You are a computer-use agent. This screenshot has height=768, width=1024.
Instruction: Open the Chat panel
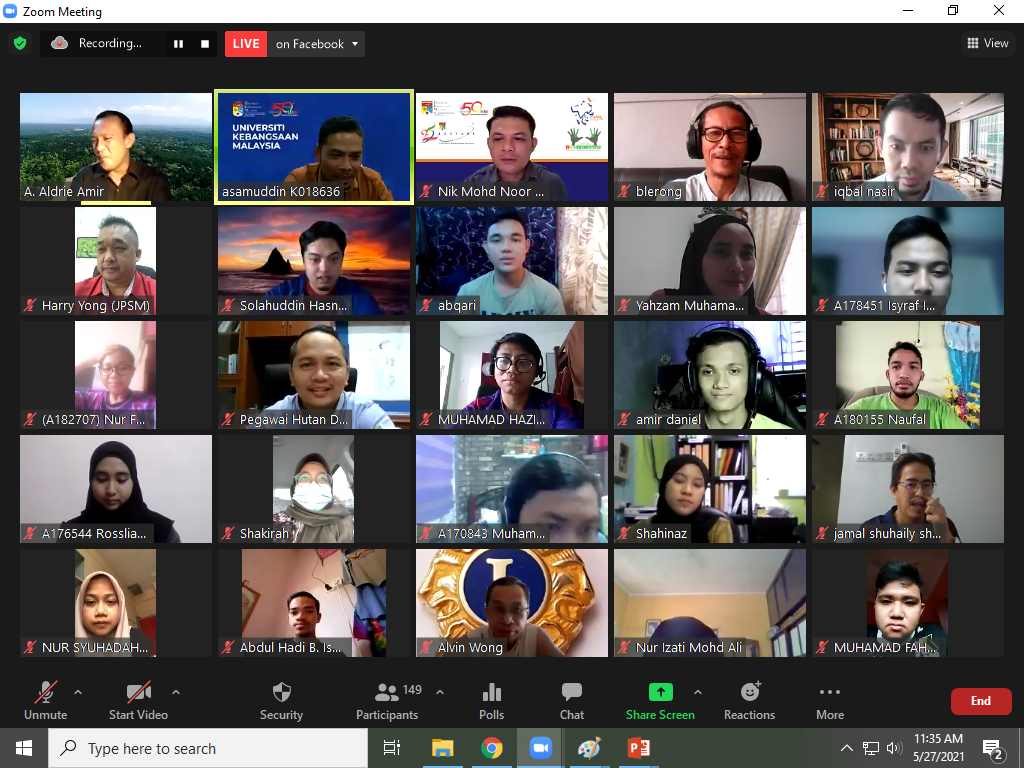[572, 693]
